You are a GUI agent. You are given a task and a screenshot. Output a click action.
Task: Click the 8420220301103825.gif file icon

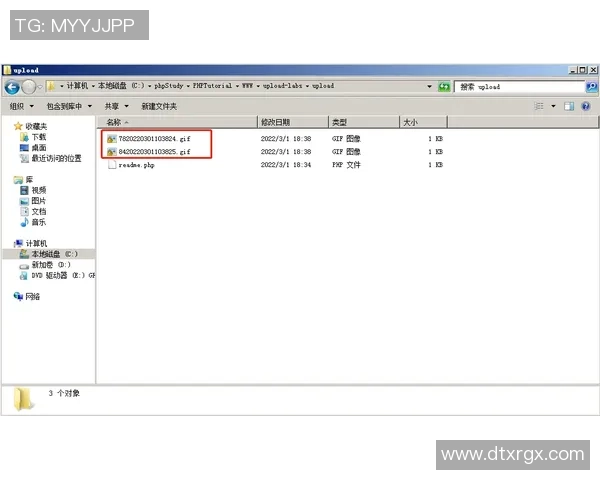111,151
